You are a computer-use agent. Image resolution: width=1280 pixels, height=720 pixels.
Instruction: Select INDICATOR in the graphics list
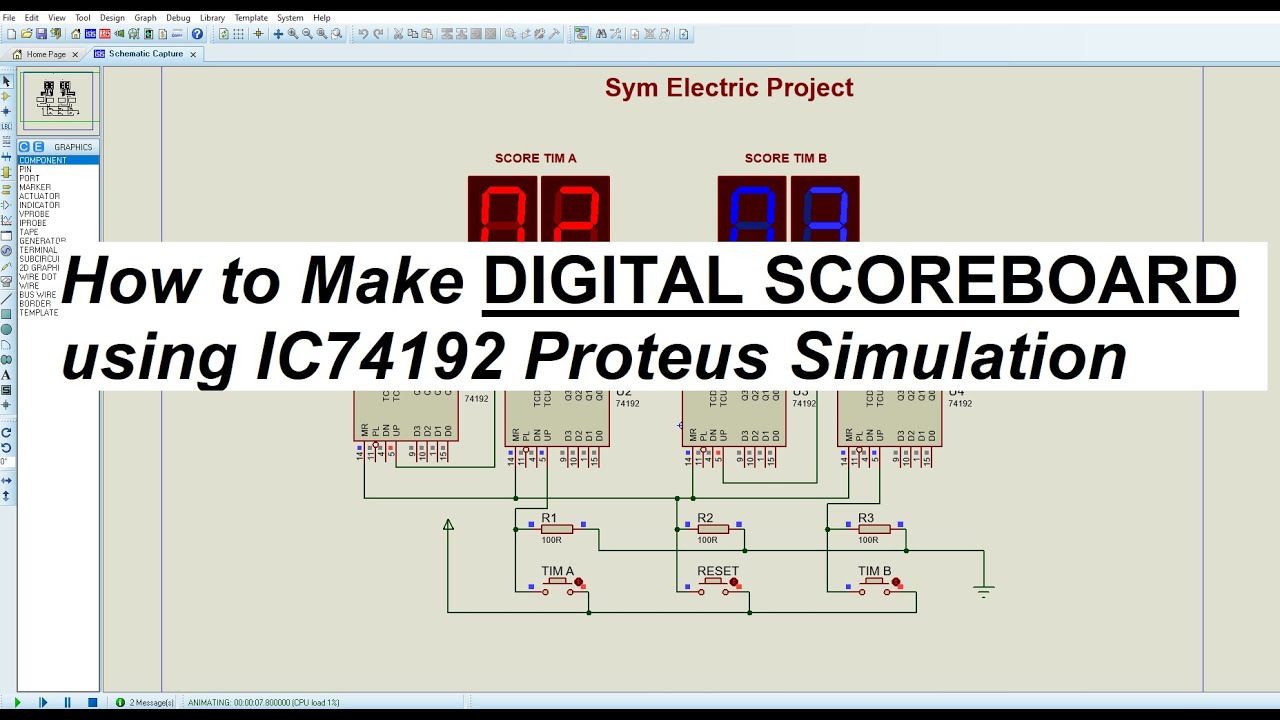(x=59, y=205)
